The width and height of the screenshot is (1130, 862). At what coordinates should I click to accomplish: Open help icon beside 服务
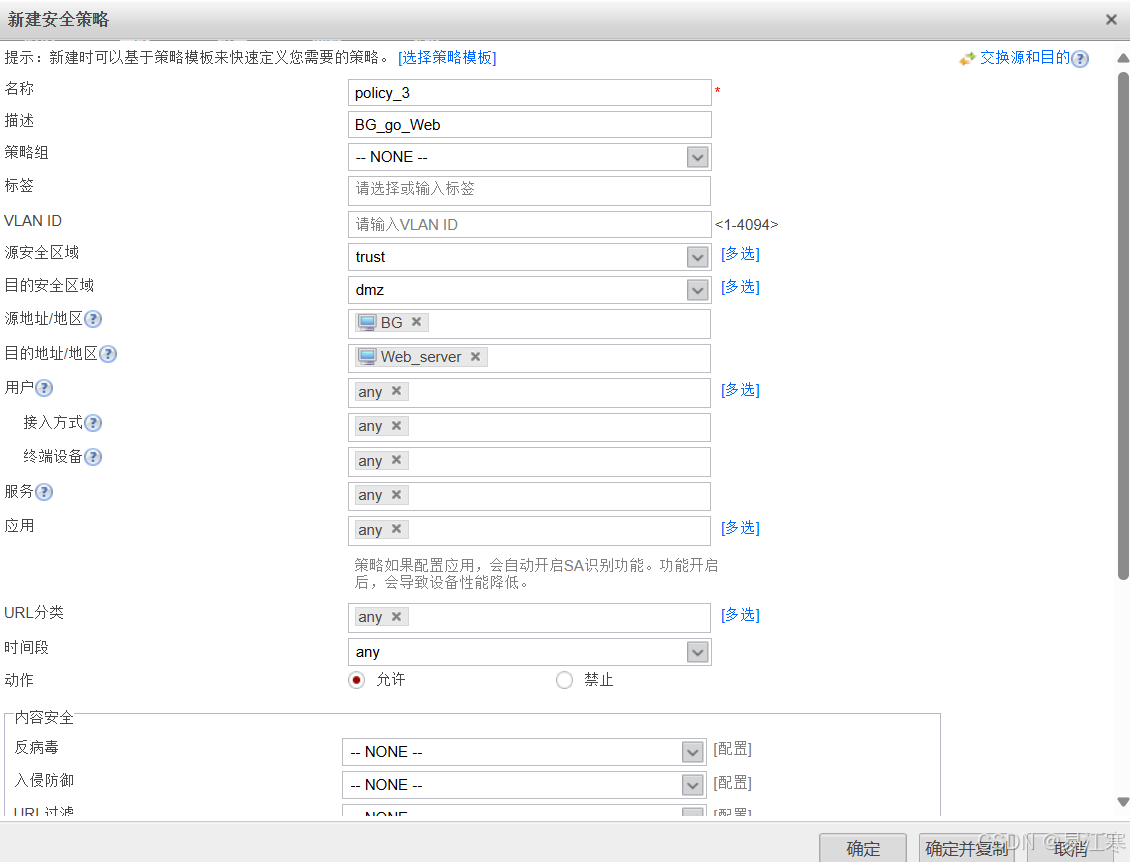(x=44, y=492)
